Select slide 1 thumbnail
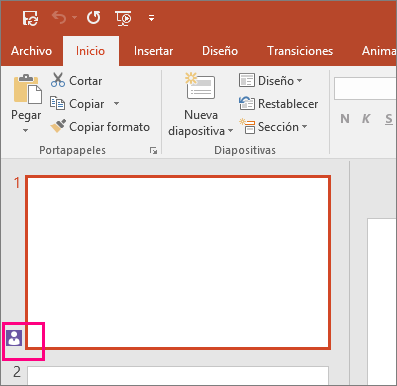The image size is (397, 386). coord(178,262)
